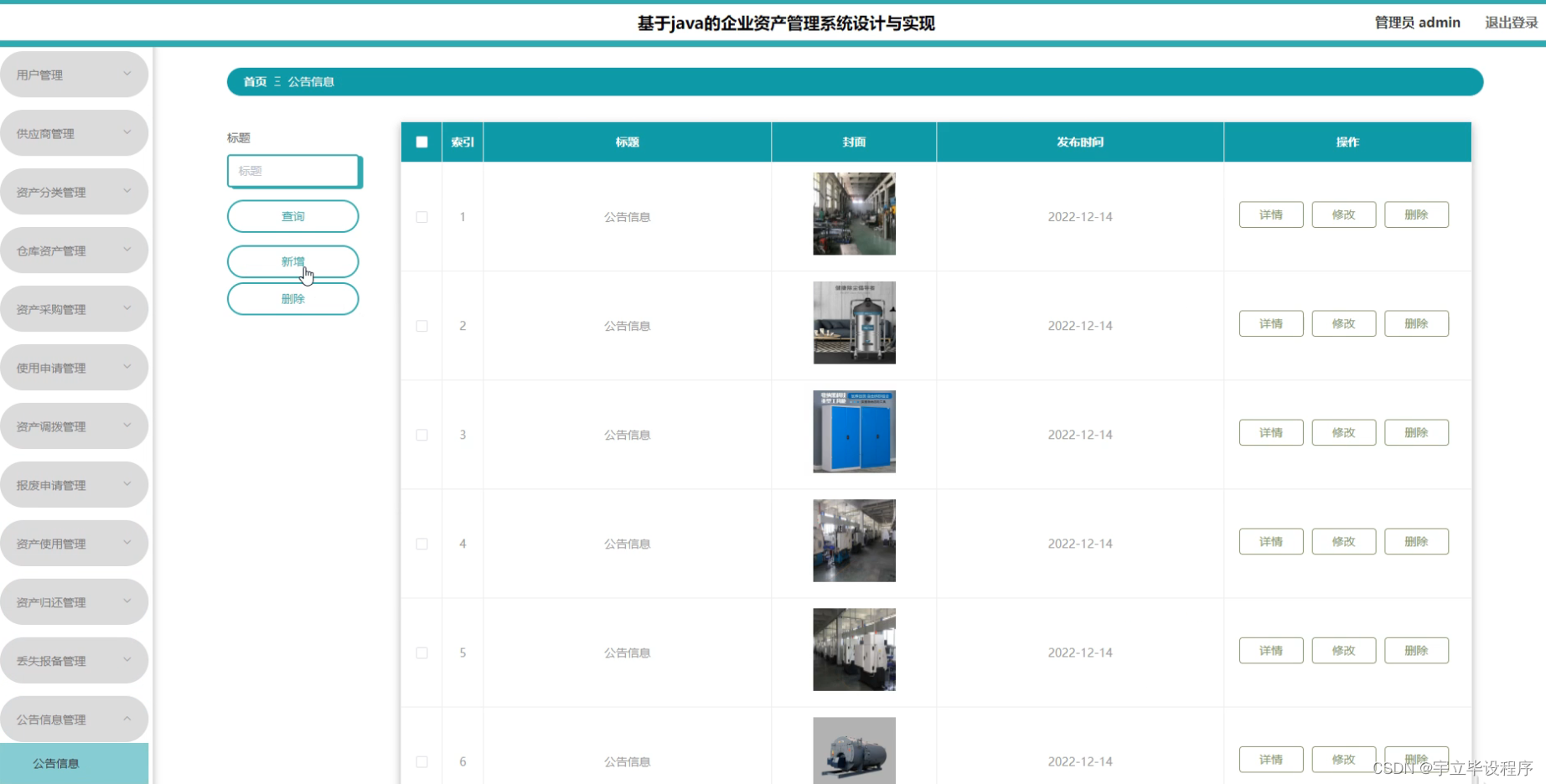Screen dimensions: 1546x784
Task: Expand the 资产调拨管理 sidebar menu
Action: click(74, 426)
